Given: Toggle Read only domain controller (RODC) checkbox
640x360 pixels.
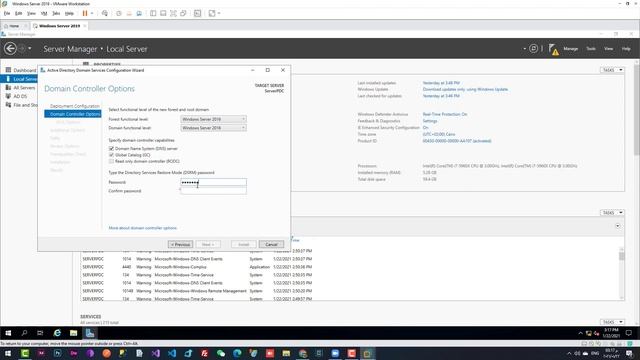Looking at the screenshot, I should click(111, 161).
